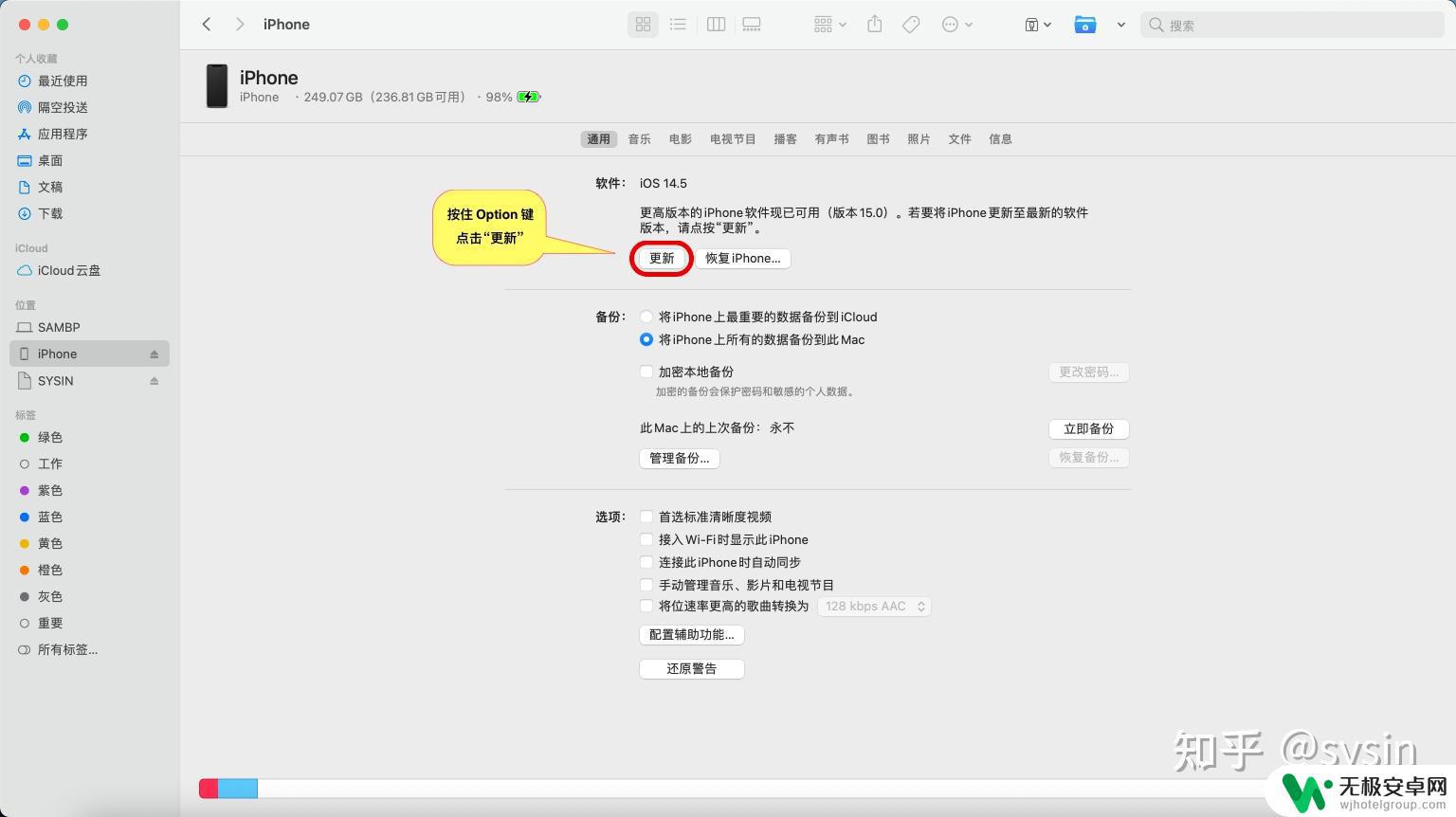Switch to the 通用 tab

(x=598, y=139)
